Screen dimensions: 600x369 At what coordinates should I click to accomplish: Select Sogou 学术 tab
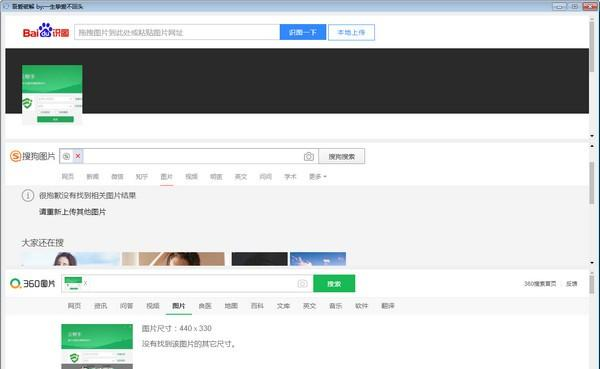[290, 176]
